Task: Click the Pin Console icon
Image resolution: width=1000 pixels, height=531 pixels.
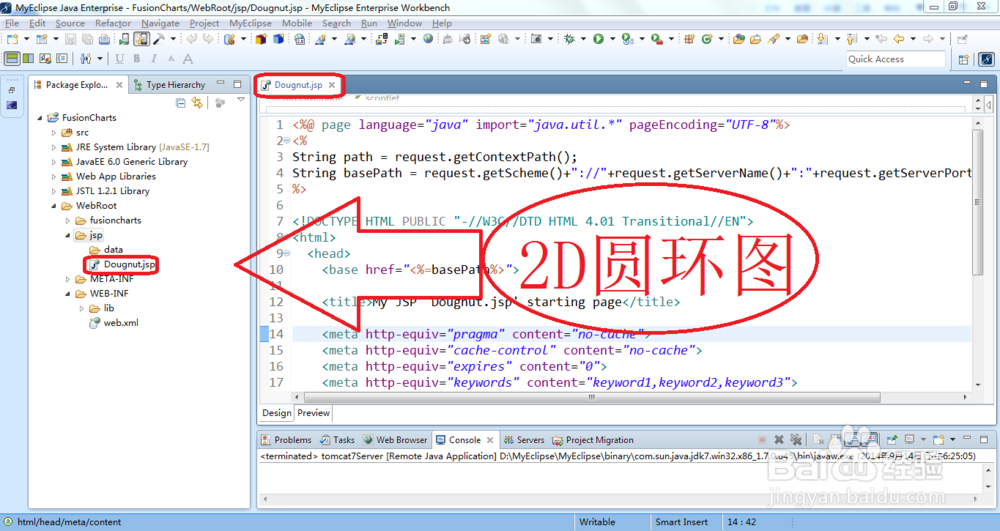Action: tap(892, 440)
